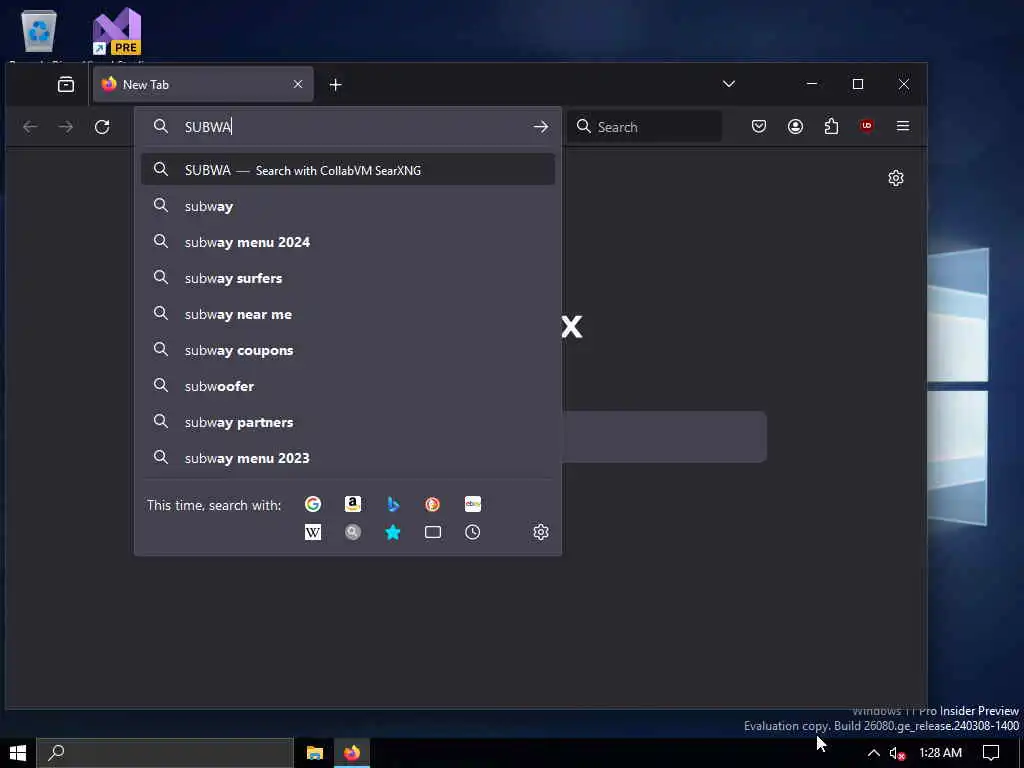Select the 'subway near me' suggestion

pos(348,314)
